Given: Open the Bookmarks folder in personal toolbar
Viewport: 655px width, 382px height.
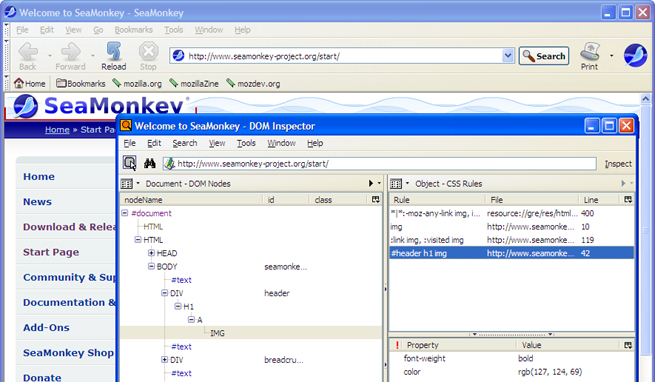Looking at the screenshot, I should pos(81,83).
